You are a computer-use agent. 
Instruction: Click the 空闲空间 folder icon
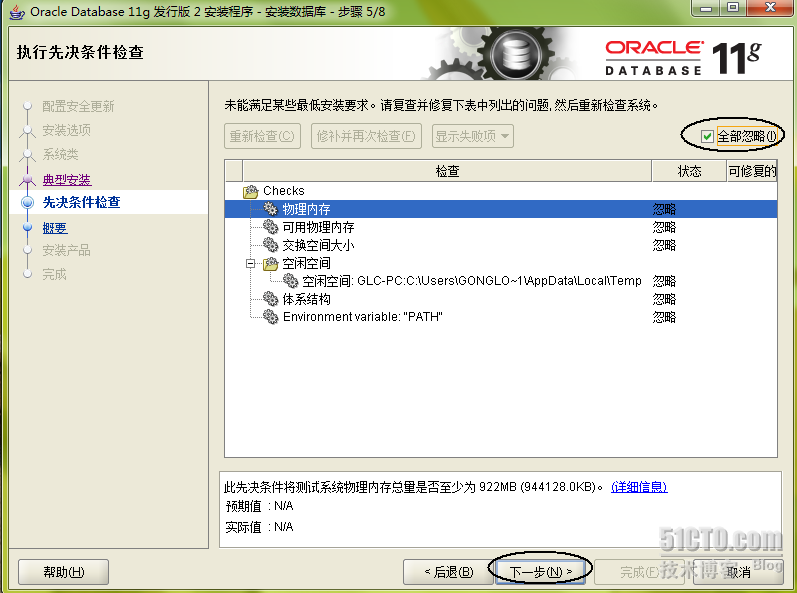click(271, 263)
